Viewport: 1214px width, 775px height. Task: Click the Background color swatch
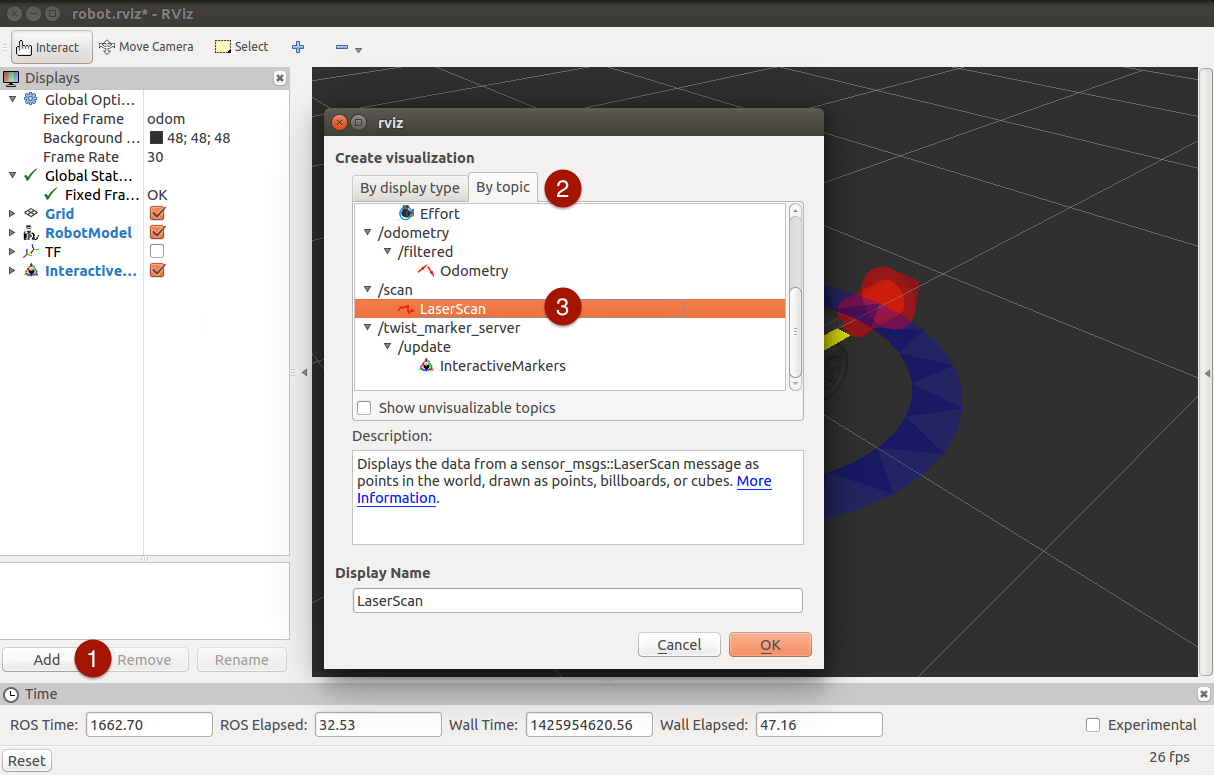pyautogui.click(x=156, y=138)
